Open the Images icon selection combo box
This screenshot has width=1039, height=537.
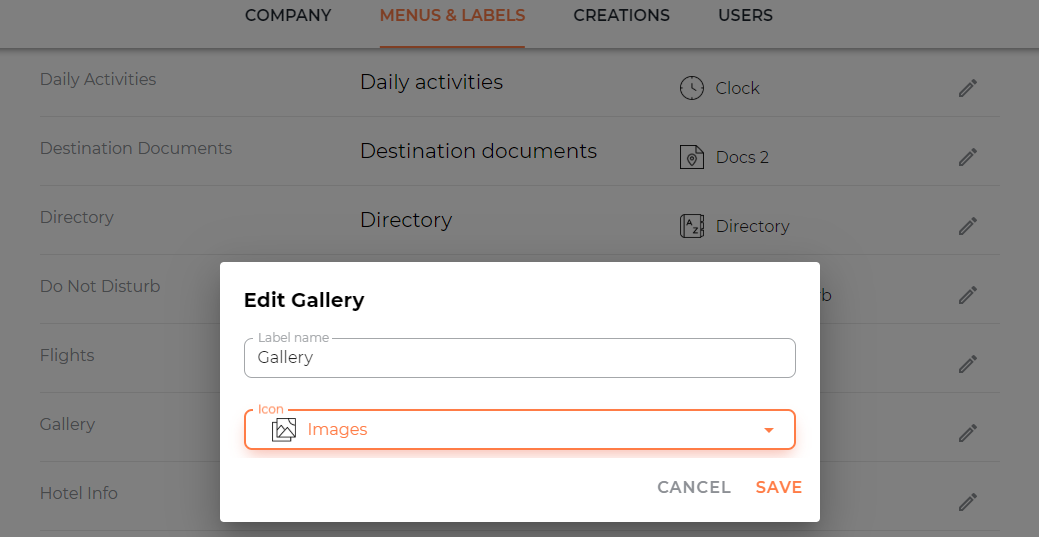pyautogui.click(x=520, y=430)
